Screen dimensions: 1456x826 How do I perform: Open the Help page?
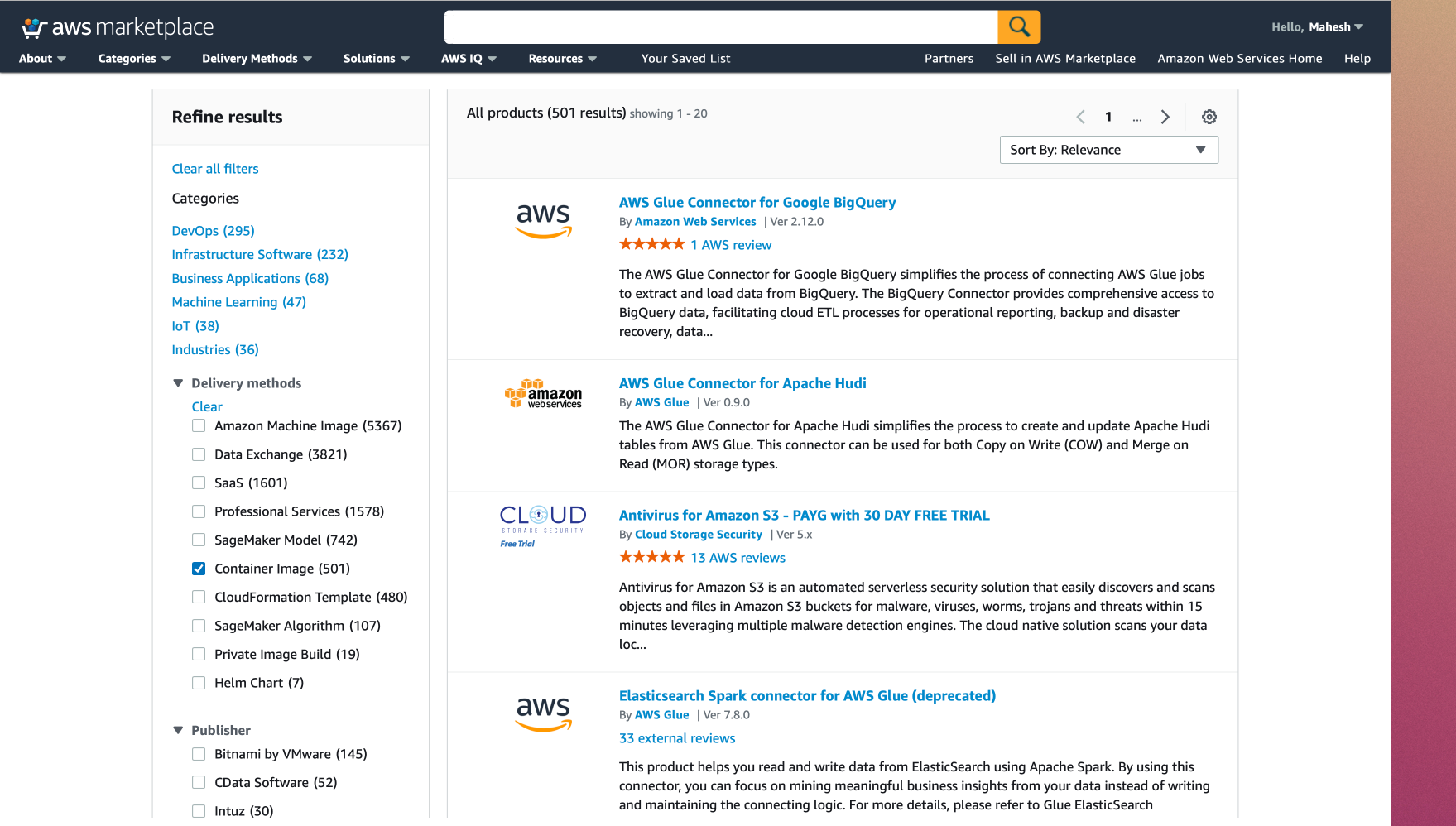coord(1357,58)
